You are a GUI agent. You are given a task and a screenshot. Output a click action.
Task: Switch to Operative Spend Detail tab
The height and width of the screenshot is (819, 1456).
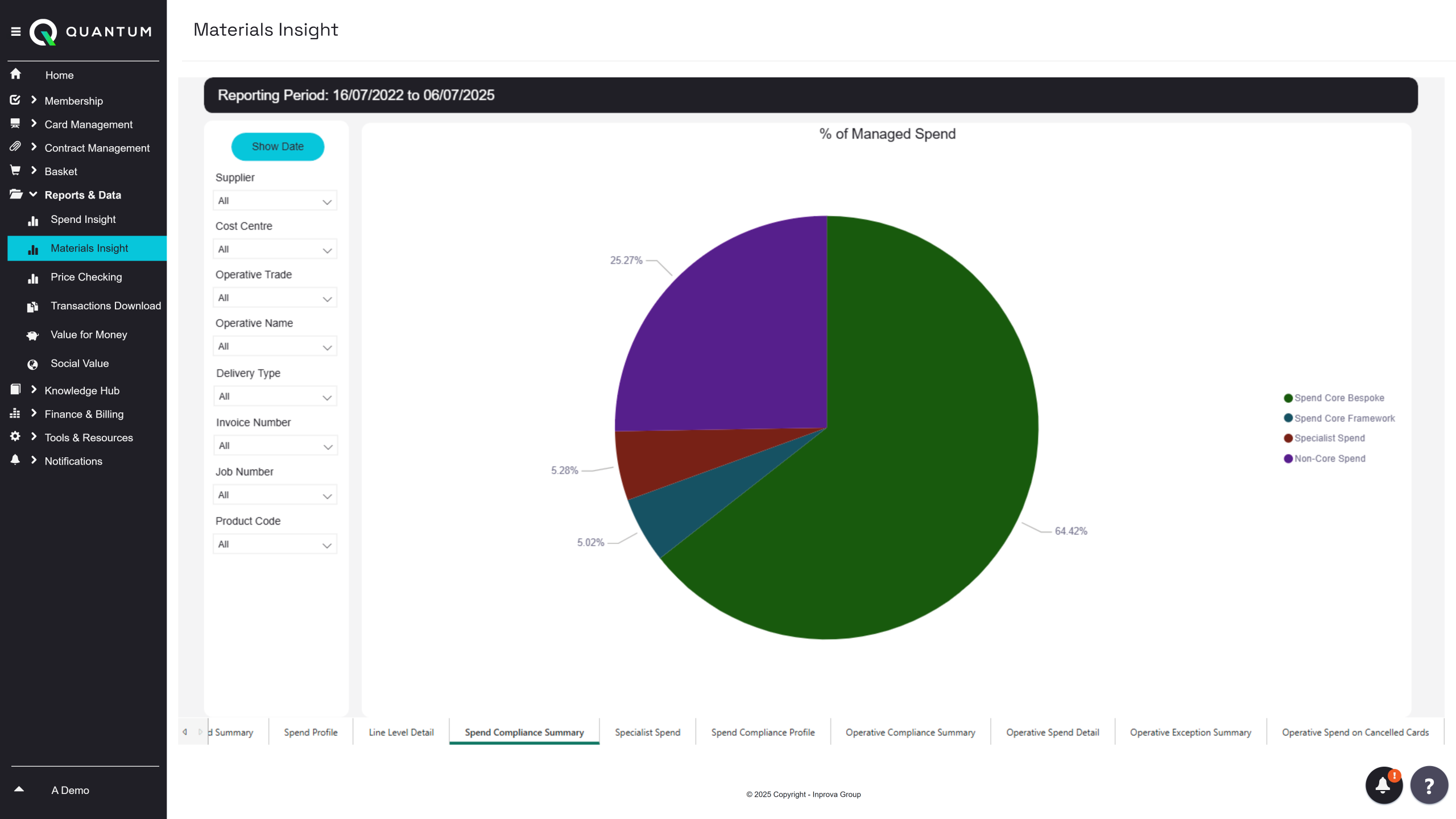(x=1052, y=733)
